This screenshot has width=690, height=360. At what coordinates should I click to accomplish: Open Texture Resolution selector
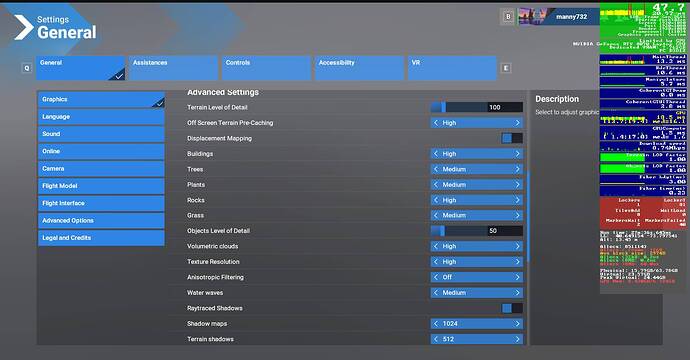[477, 261]
